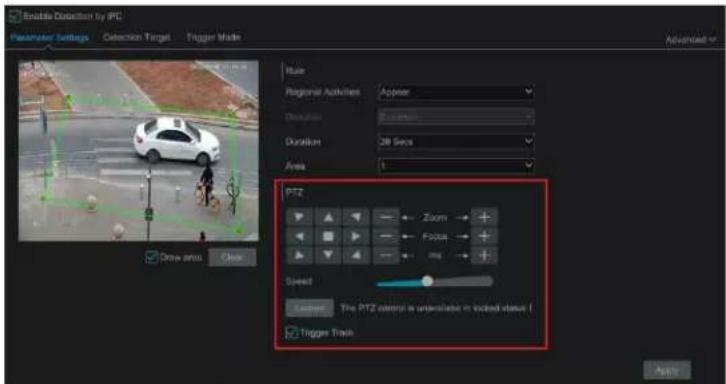Viewport: 726px width, 384px height.
Task: Decrease Iris with minus button
Action: tap(386, 255)
